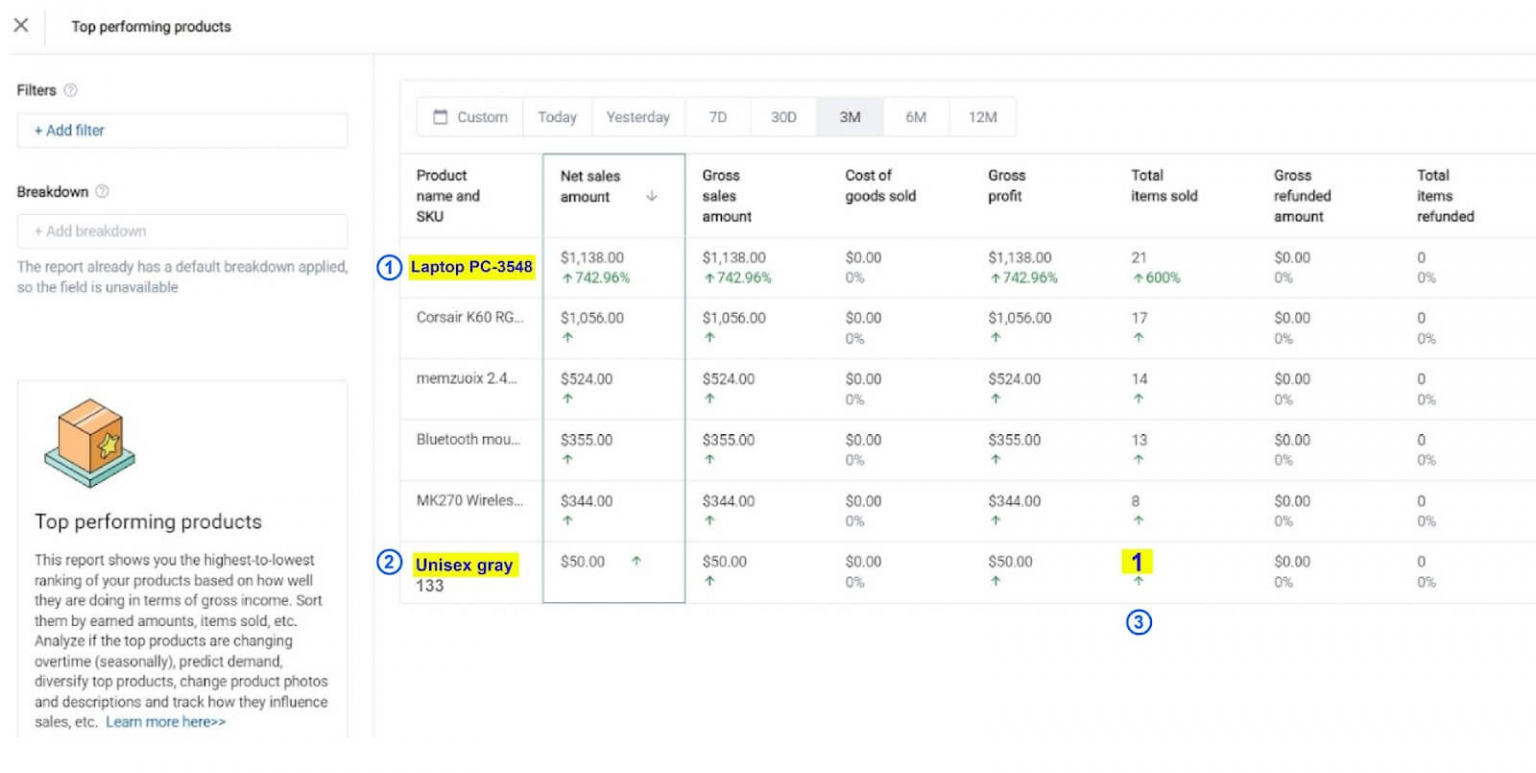Select the 12M time range tab
The image size is (1536, 773).
[982, 117]
